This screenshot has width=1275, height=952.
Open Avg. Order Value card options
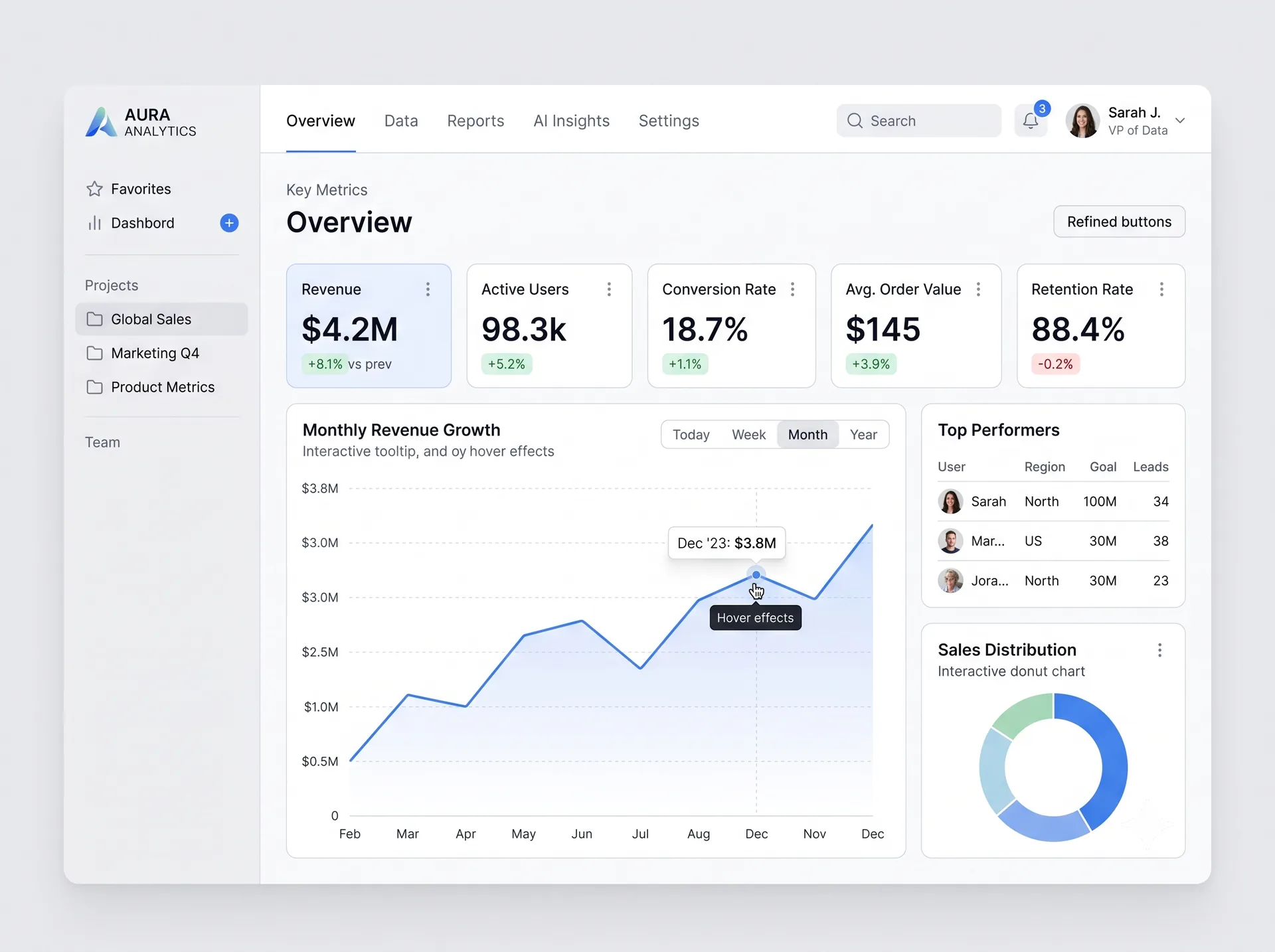click(978, 289)
